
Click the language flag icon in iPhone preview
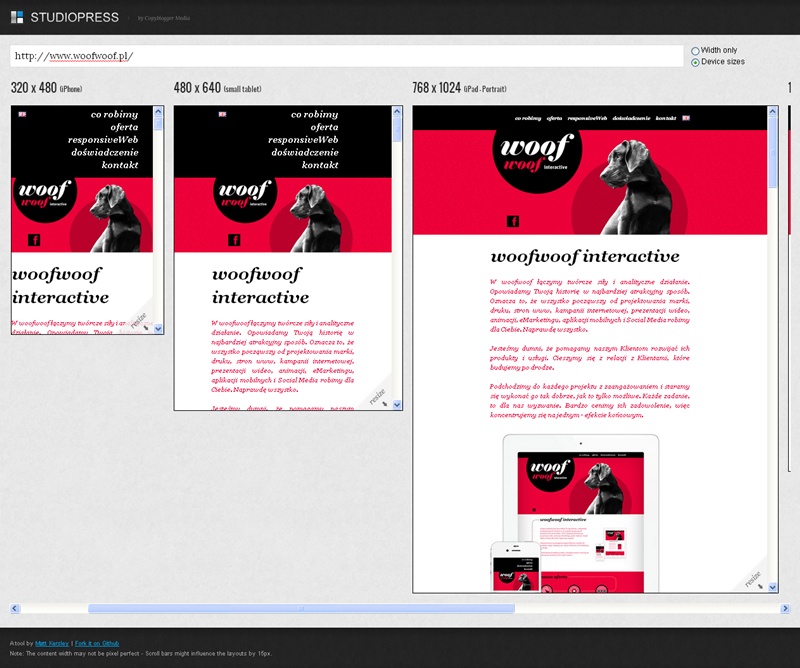point(23,115)
